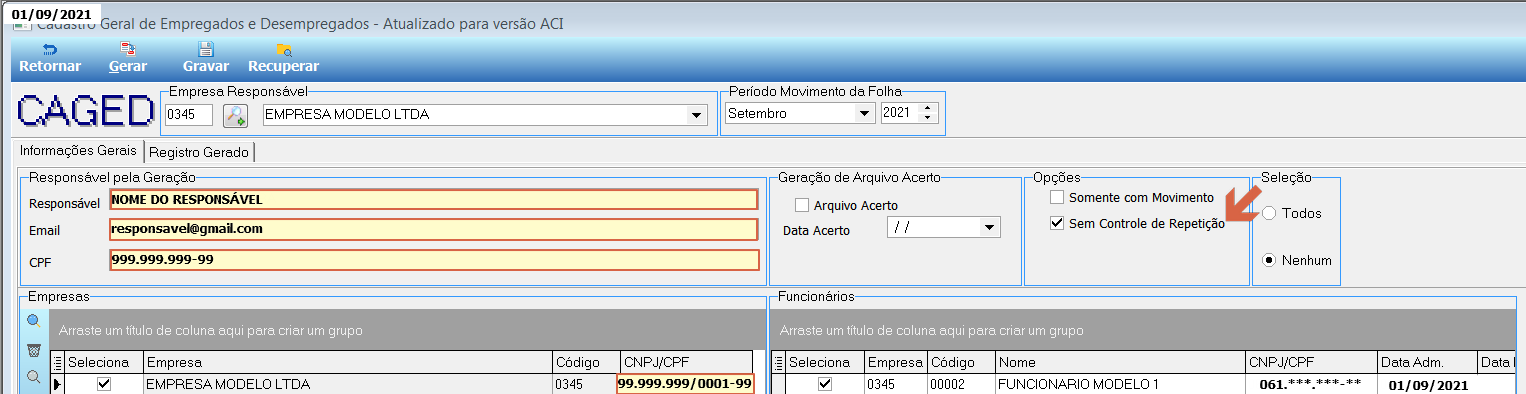1526x394 pixels.
Task: Click admission date cell 01/09/2021
Action: click(1427, 384)
